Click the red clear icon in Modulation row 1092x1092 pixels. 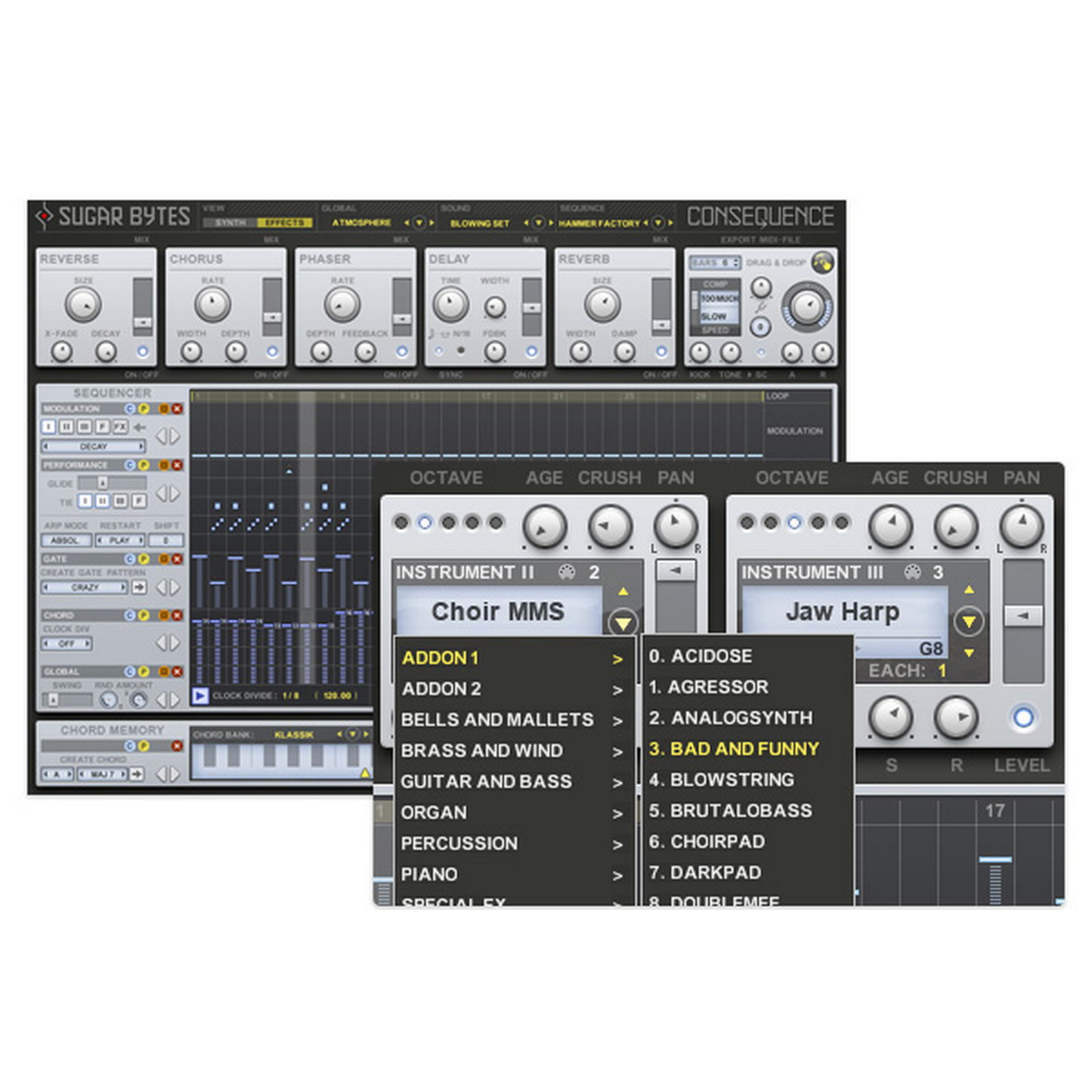178,409
